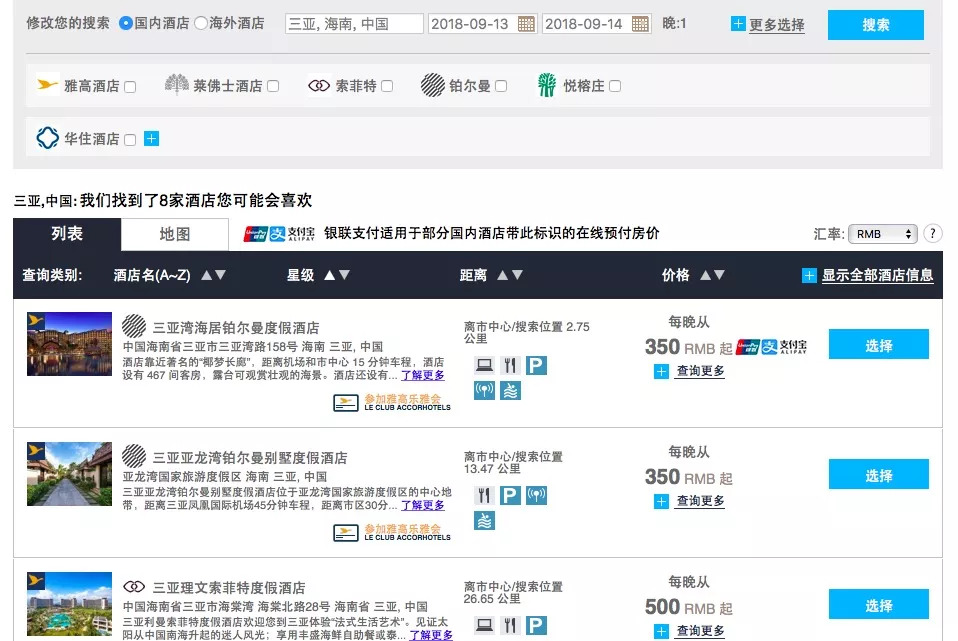This screenshot has width=958, height=641.
Task: Sort price ascending arrow
Action: pos(706,275)
